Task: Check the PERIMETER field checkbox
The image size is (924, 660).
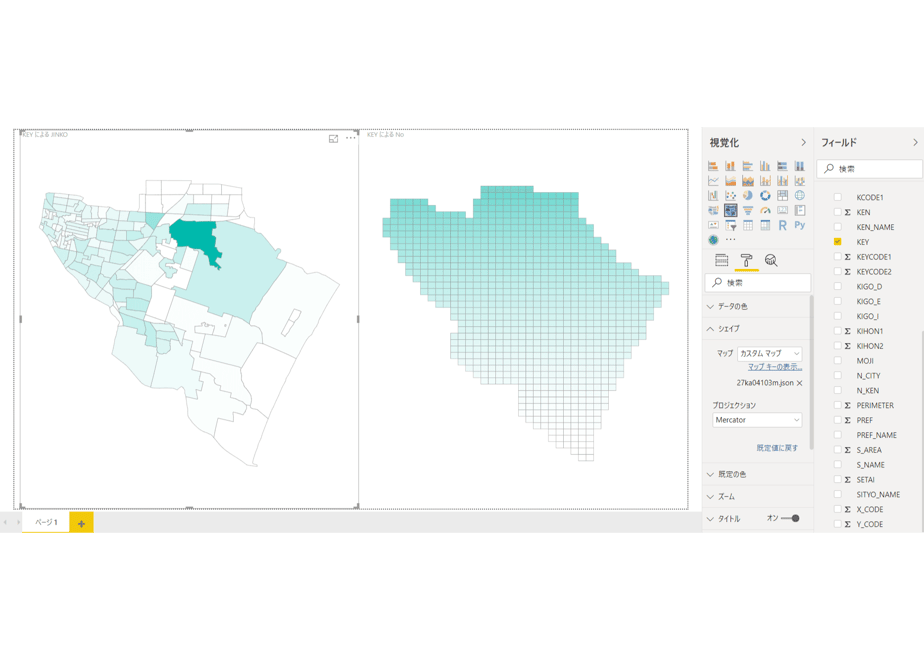Action: tap(837, 405)
